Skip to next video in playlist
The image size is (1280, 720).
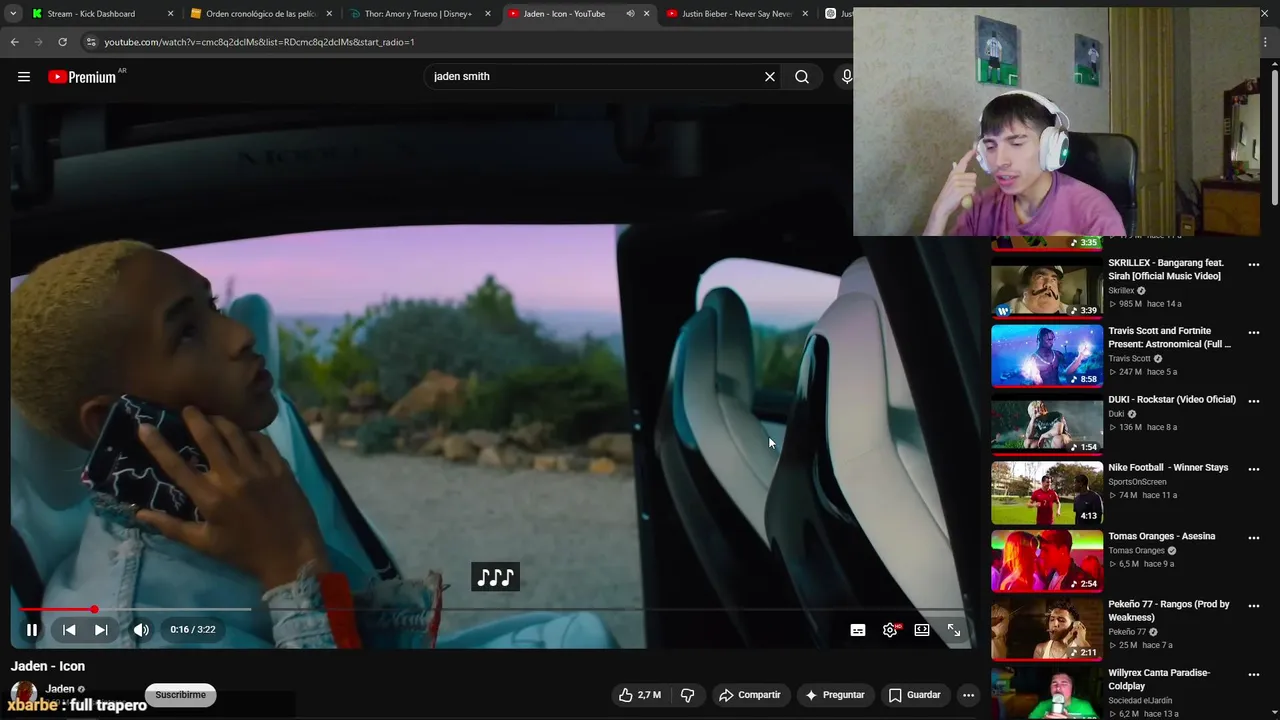[101, 630]
